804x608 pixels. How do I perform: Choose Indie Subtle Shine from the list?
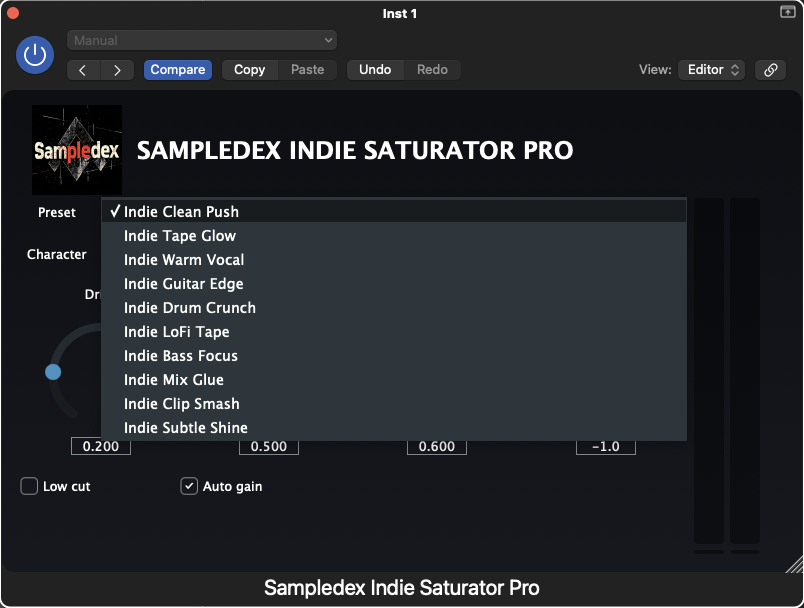[185, 427]
